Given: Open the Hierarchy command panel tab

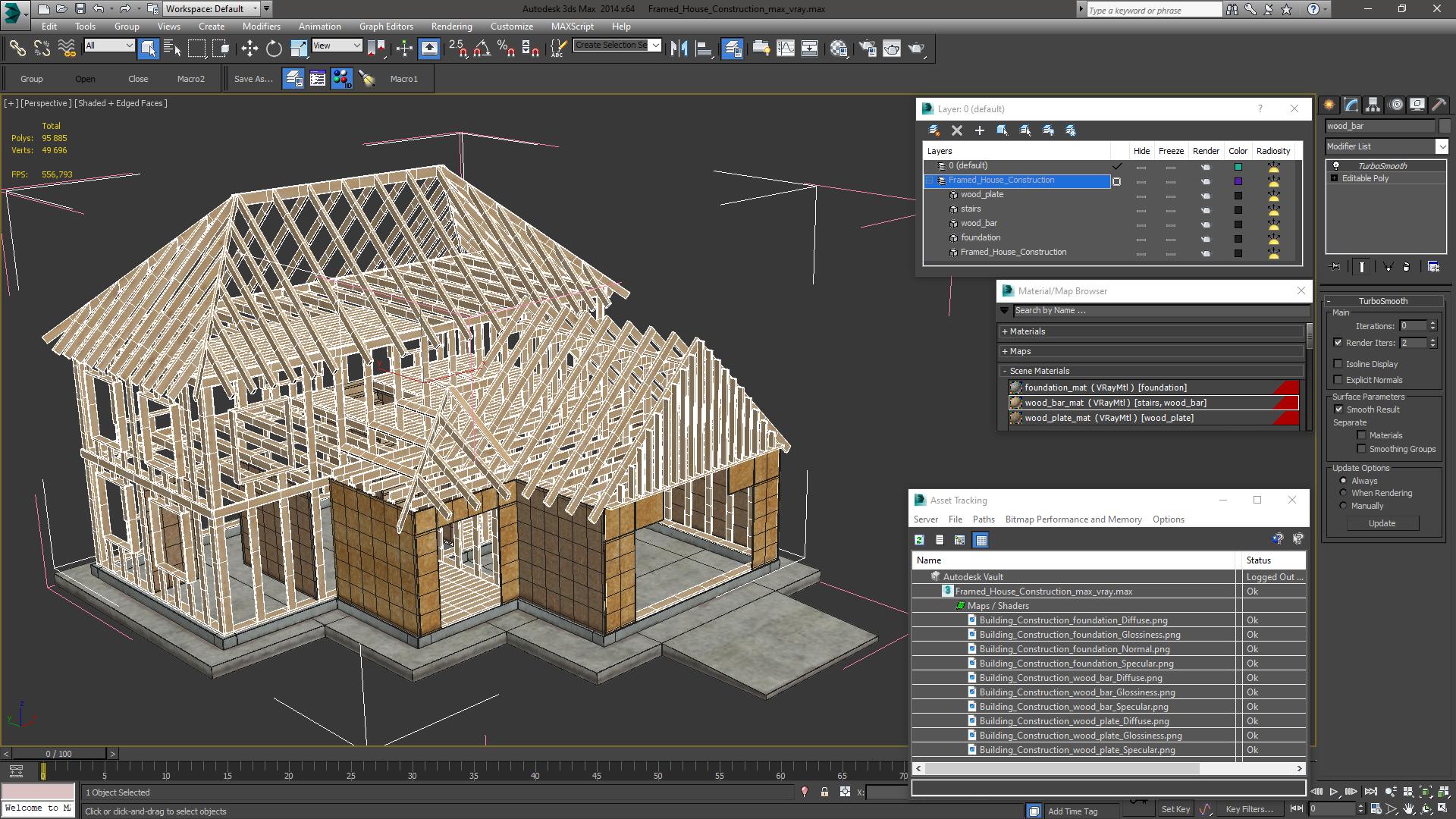Looking at the screenshot, I should coord(1373,105).
